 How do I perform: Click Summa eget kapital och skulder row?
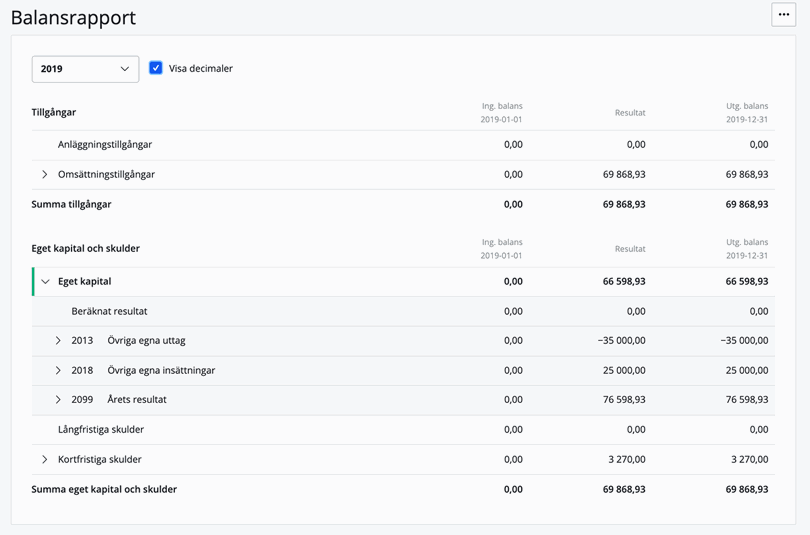(104, 490)
